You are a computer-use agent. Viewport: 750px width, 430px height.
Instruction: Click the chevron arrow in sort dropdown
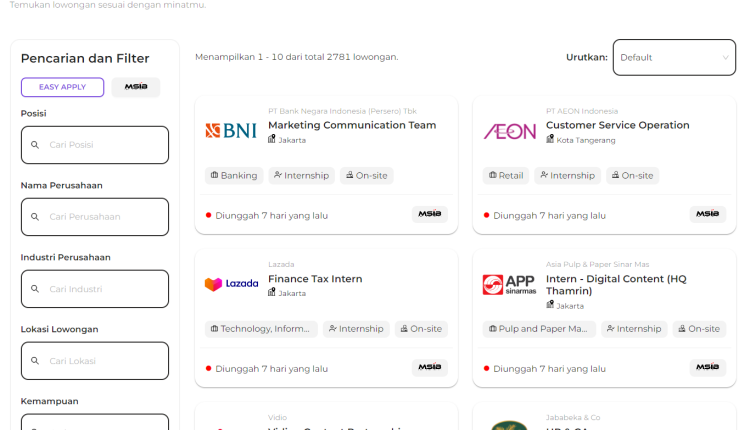coord(725,57)
